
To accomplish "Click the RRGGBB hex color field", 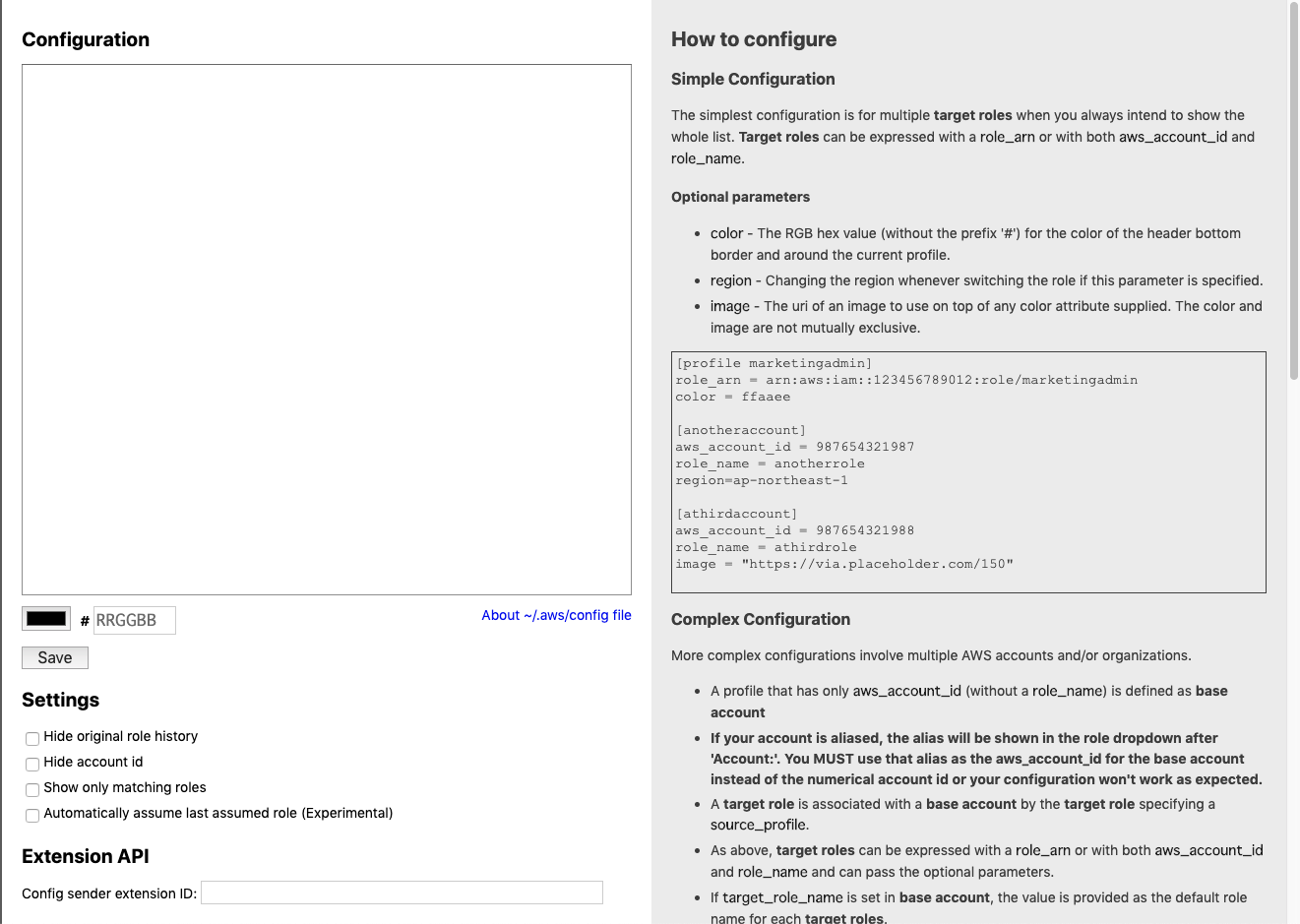I will click(134, 620).
